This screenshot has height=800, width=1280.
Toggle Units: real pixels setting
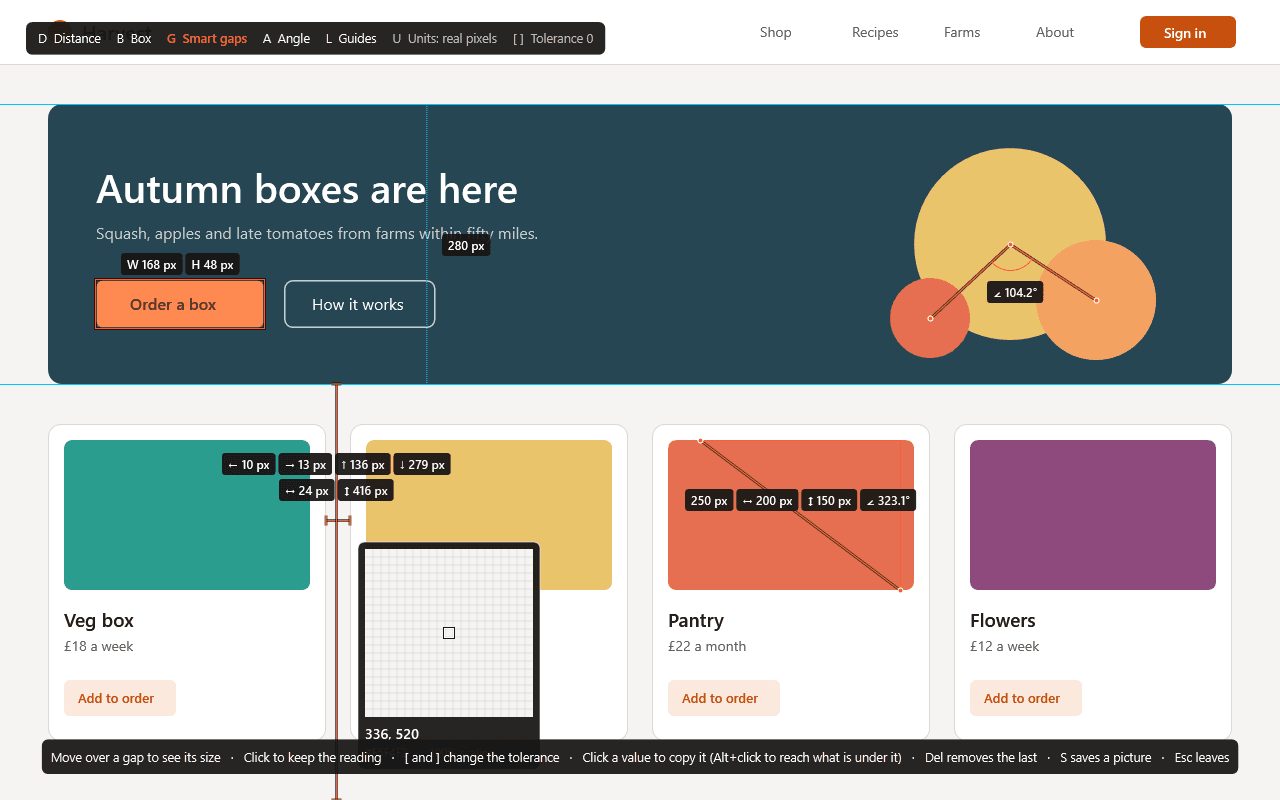pos(445,39)
